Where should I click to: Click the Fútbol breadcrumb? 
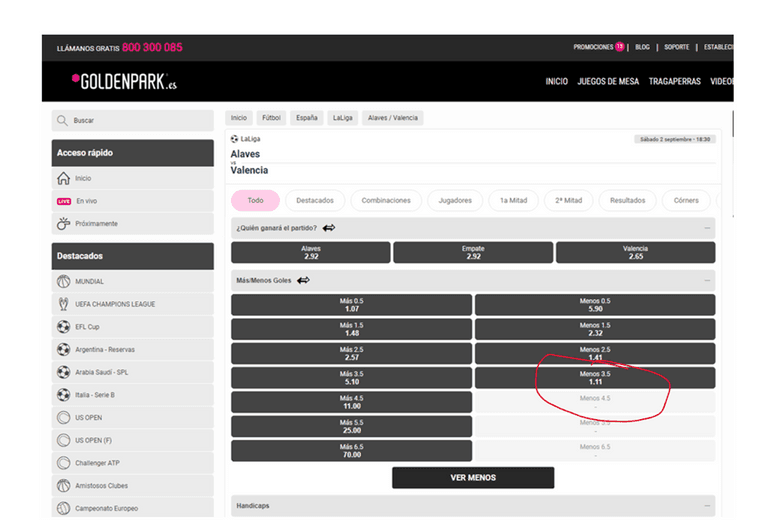[271, 118]
